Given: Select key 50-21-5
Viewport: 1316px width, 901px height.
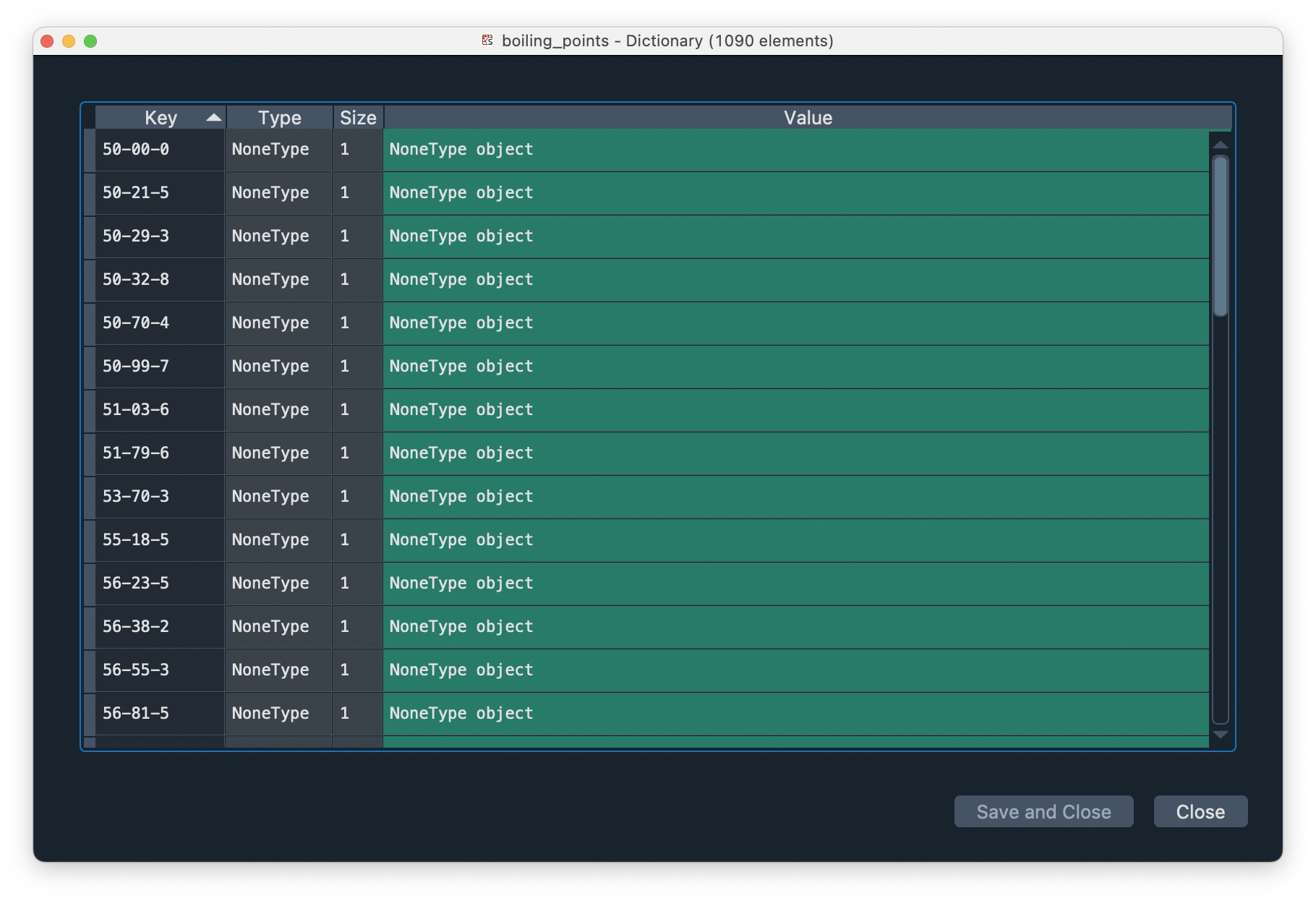Looking at the screenshot, I should 160,193.
